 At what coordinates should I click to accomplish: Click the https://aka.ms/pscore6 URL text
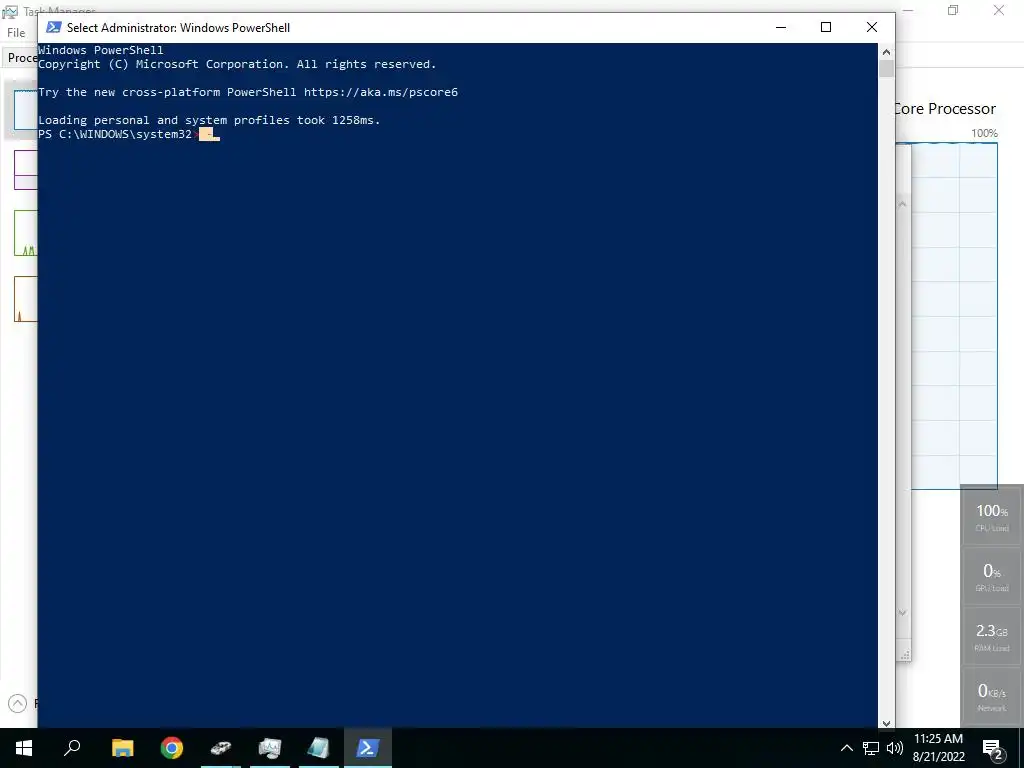(x=381, y=92)
